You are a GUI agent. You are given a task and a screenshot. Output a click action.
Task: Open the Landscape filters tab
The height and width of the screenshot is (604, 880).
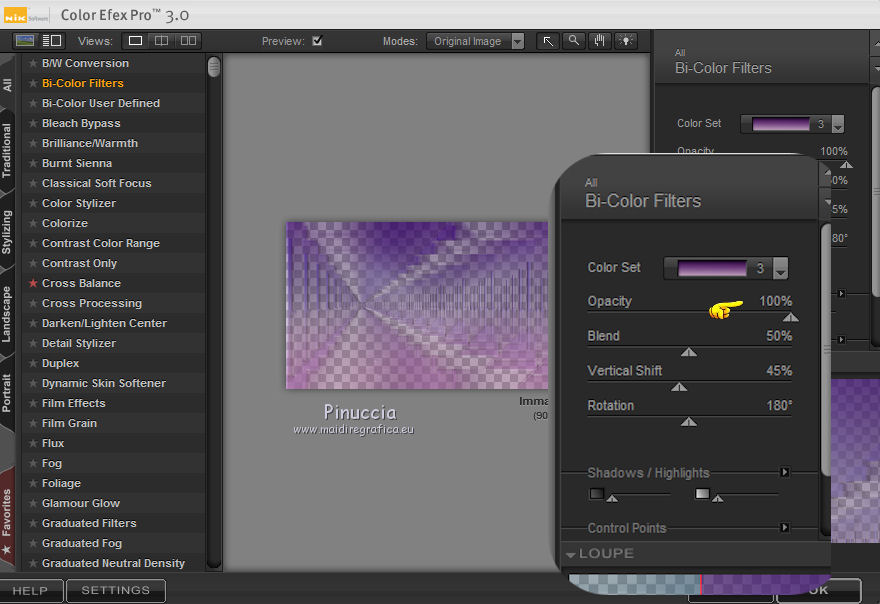[7, 313]
